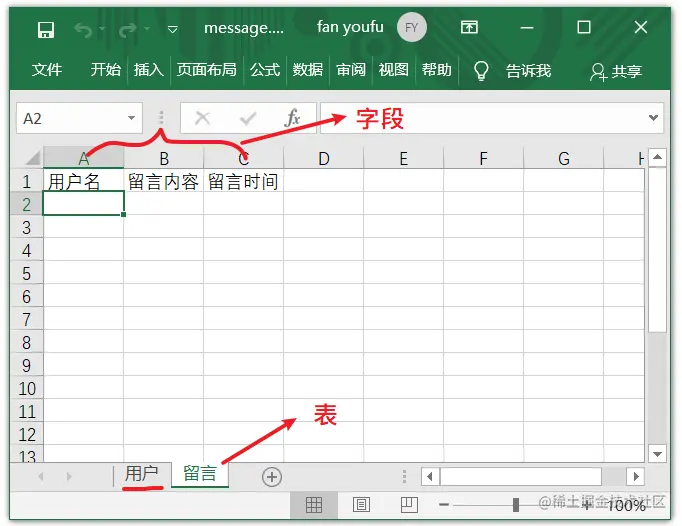Select row 5 header
Image resolution: width=682 pixels, height=526 pixels.
pos(27,273)
